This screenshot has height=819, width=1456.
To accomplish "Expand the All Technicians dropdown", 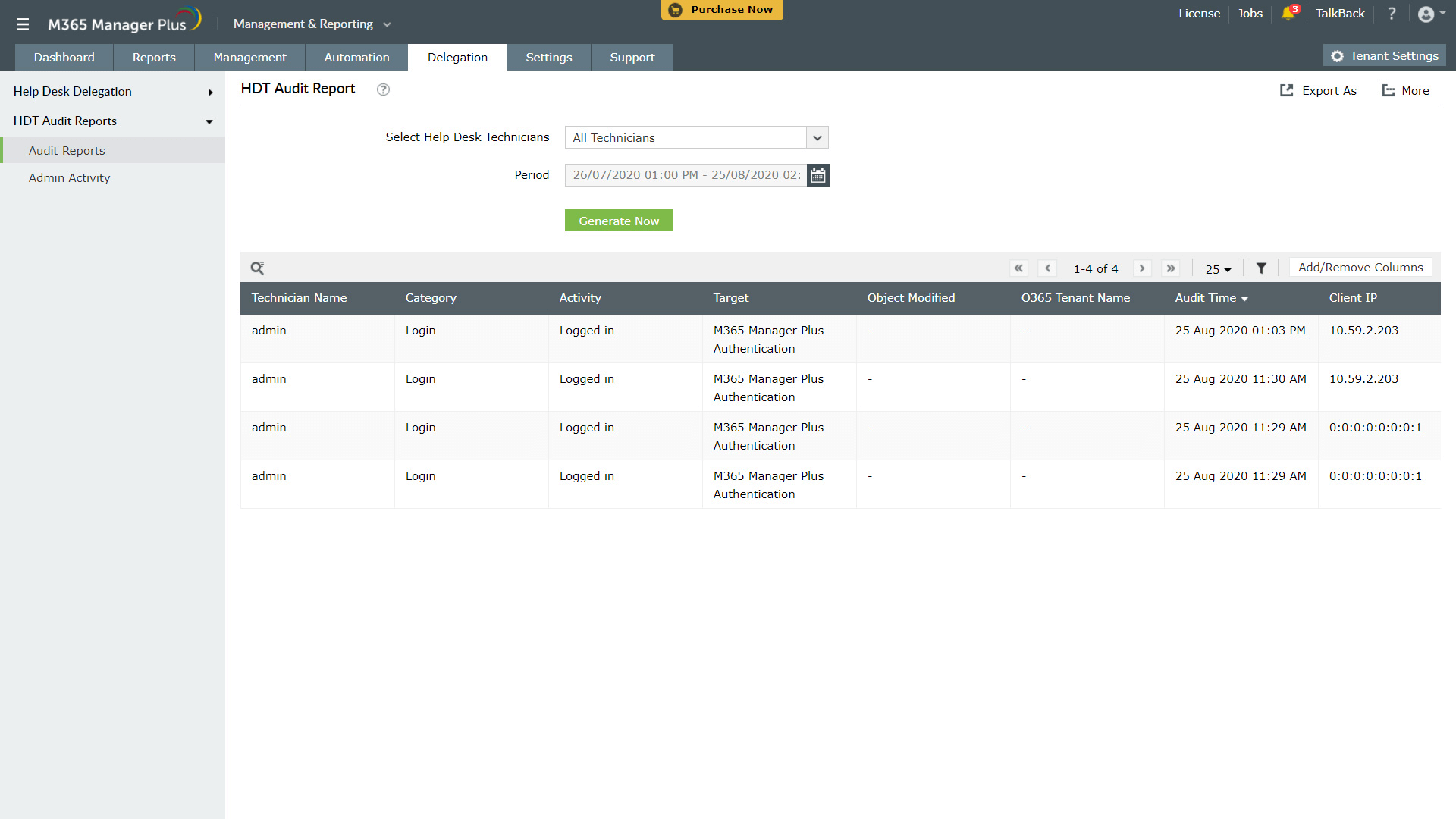I will pyautogui.click(x=817, y=138).
